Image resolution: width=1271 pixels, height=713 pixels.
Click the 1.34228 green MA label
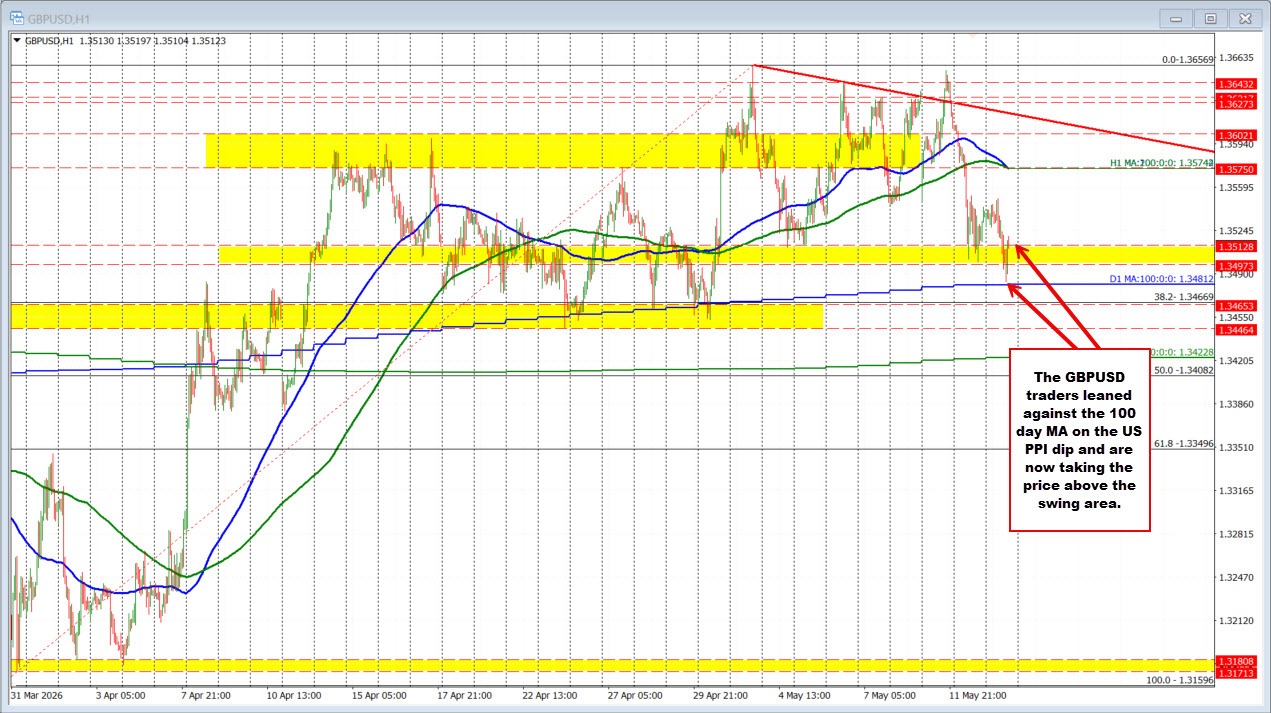[x=1183, y=352]
